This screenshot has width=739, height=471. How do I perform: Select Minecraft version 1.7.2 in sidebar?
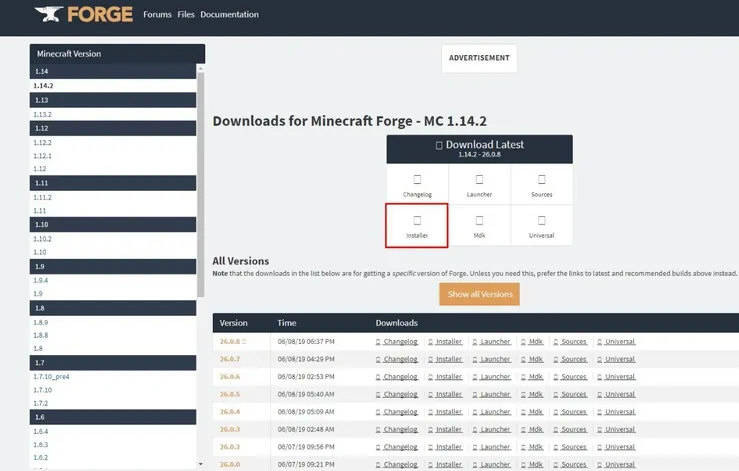point(41,403)
